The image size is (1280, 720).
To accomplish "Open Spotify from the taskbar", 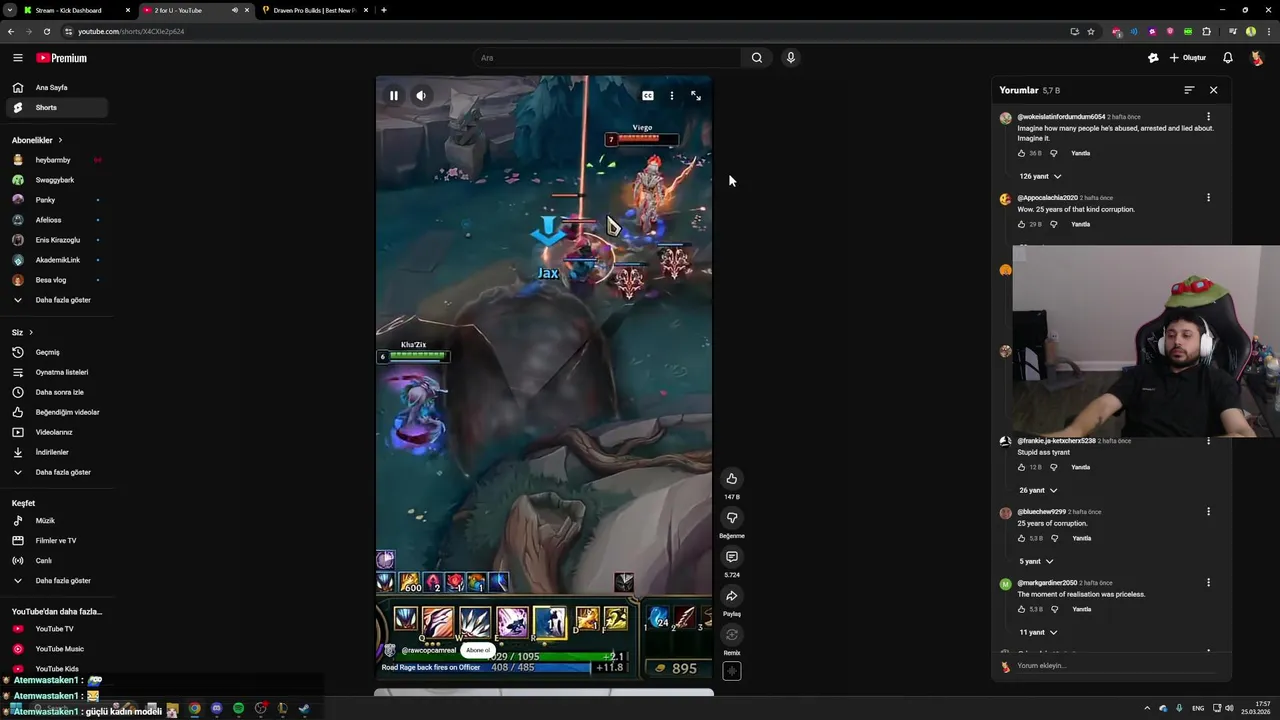I will pyautogui.click(x=238, y=708).
